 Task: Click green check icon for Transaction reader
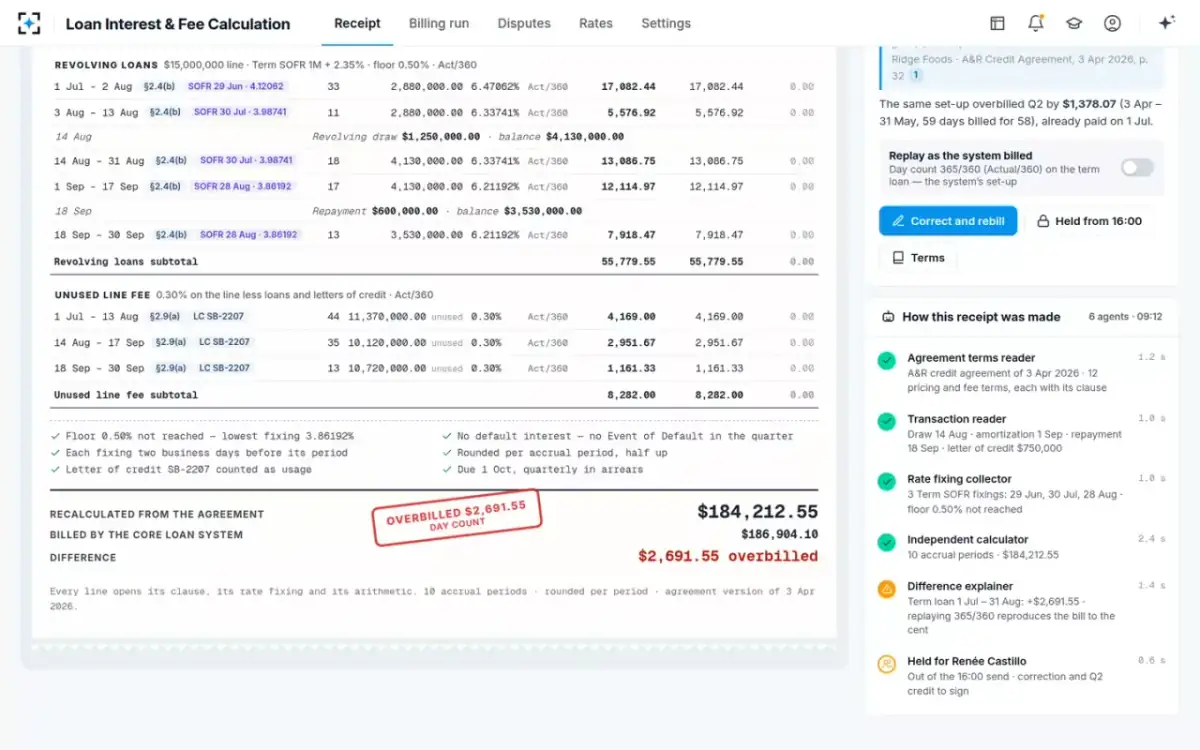click(x=886, y=422)
